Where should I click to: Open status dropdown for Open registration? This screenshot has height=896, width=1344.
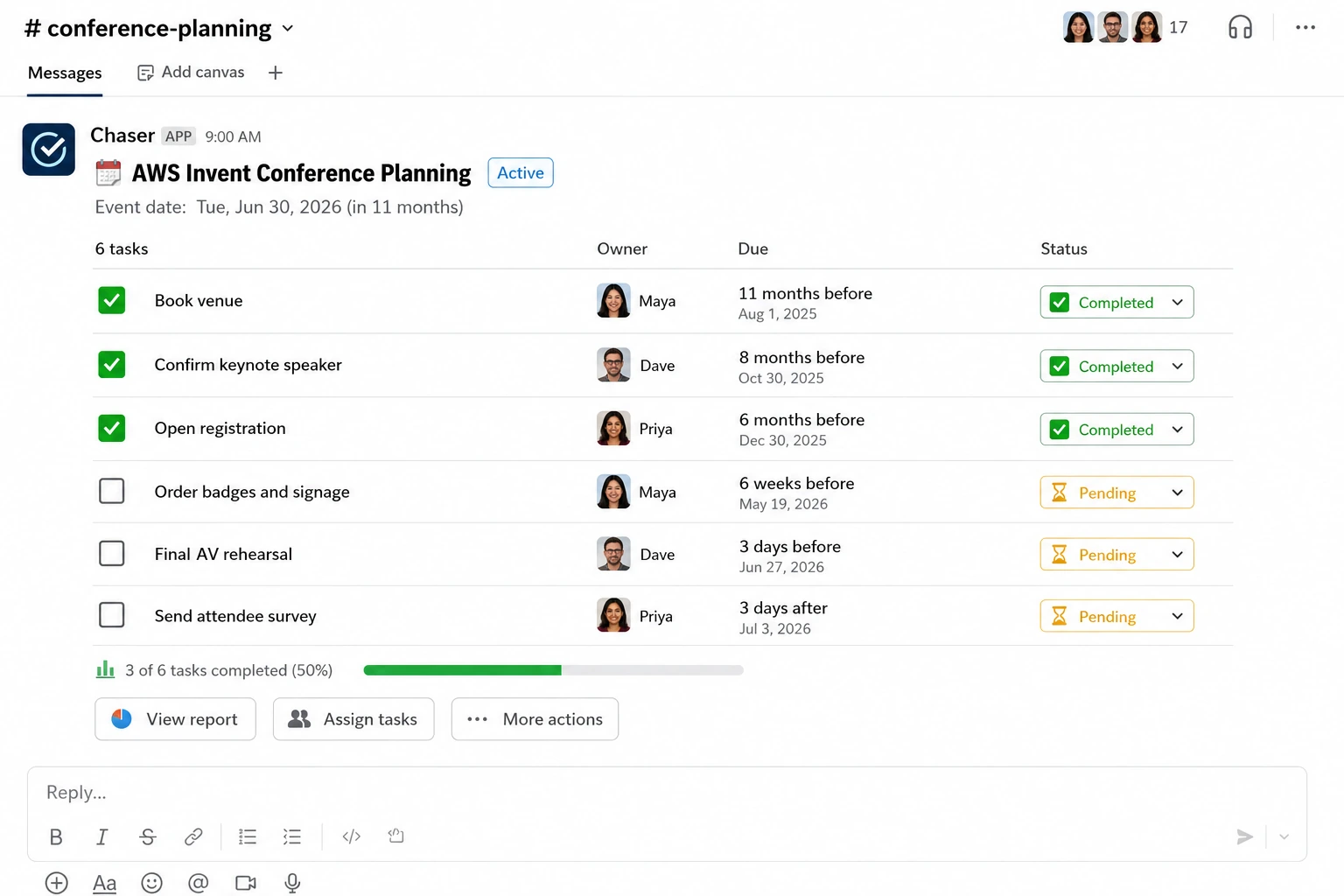click(1116, 429)
